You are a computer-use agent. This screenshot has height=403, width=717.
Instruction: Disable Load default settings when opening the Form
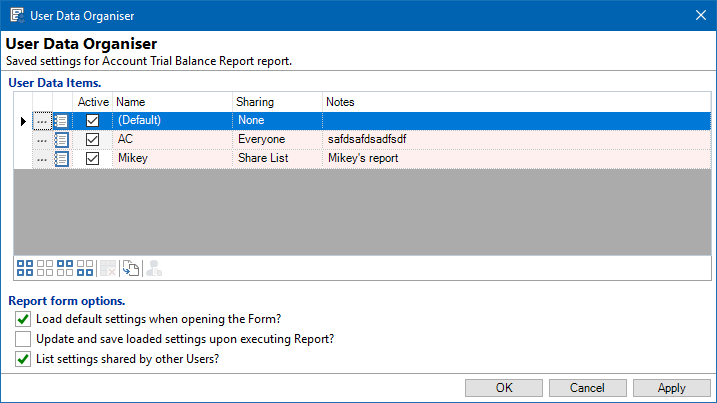[23, 319]
